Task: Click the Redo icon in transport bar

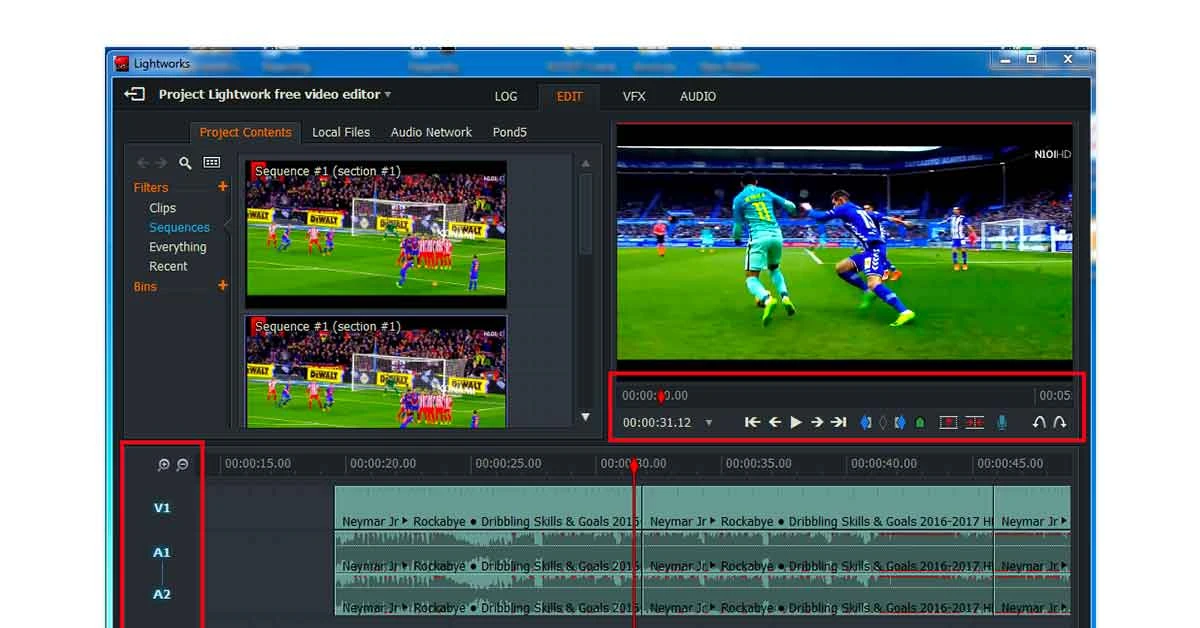Action: (x=1062, y=422)
